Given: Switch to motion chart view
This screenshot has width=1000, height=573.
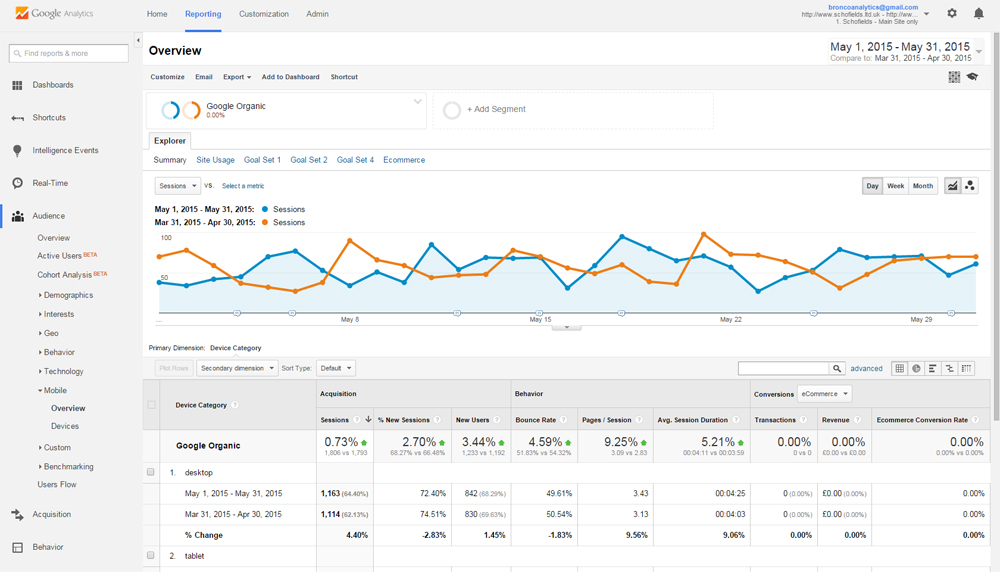Looking at the screenshot, I should click(970, 186).
